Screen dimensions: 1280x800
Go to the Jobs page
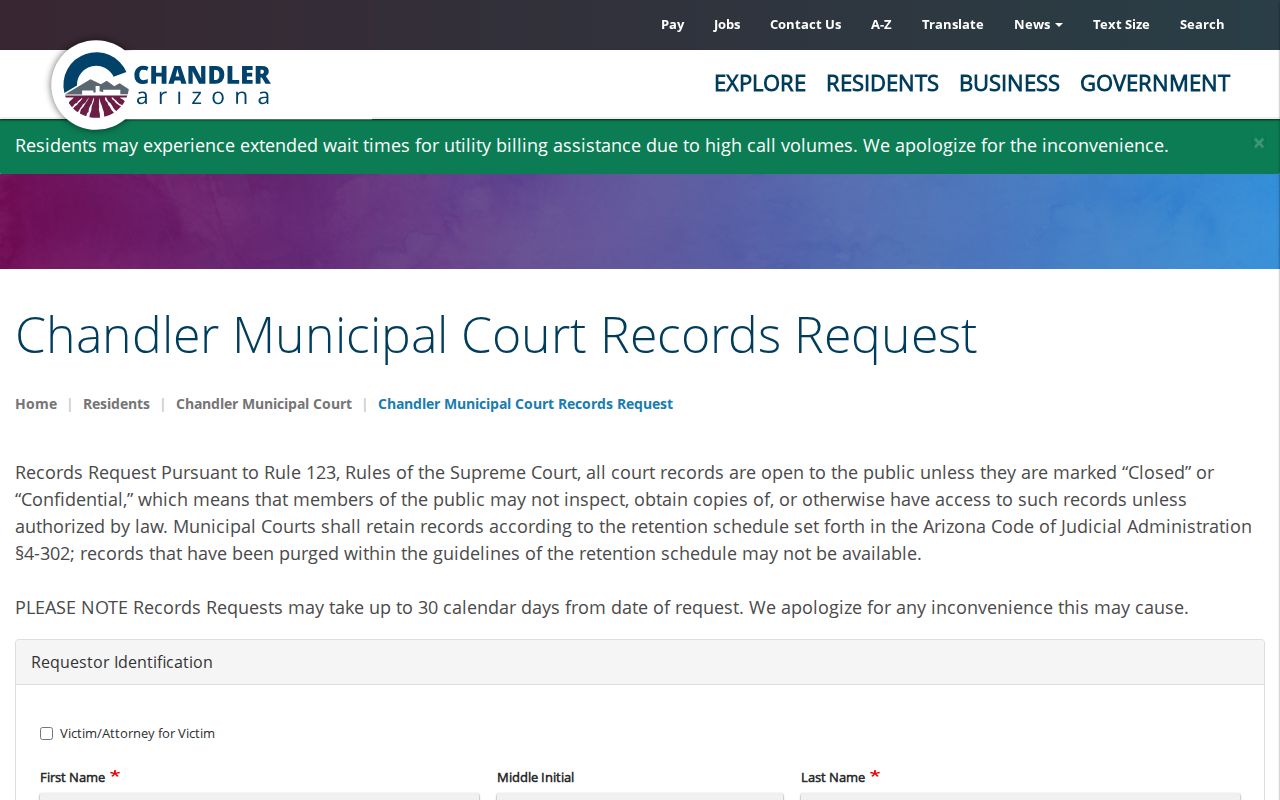(x=727, y=24)
